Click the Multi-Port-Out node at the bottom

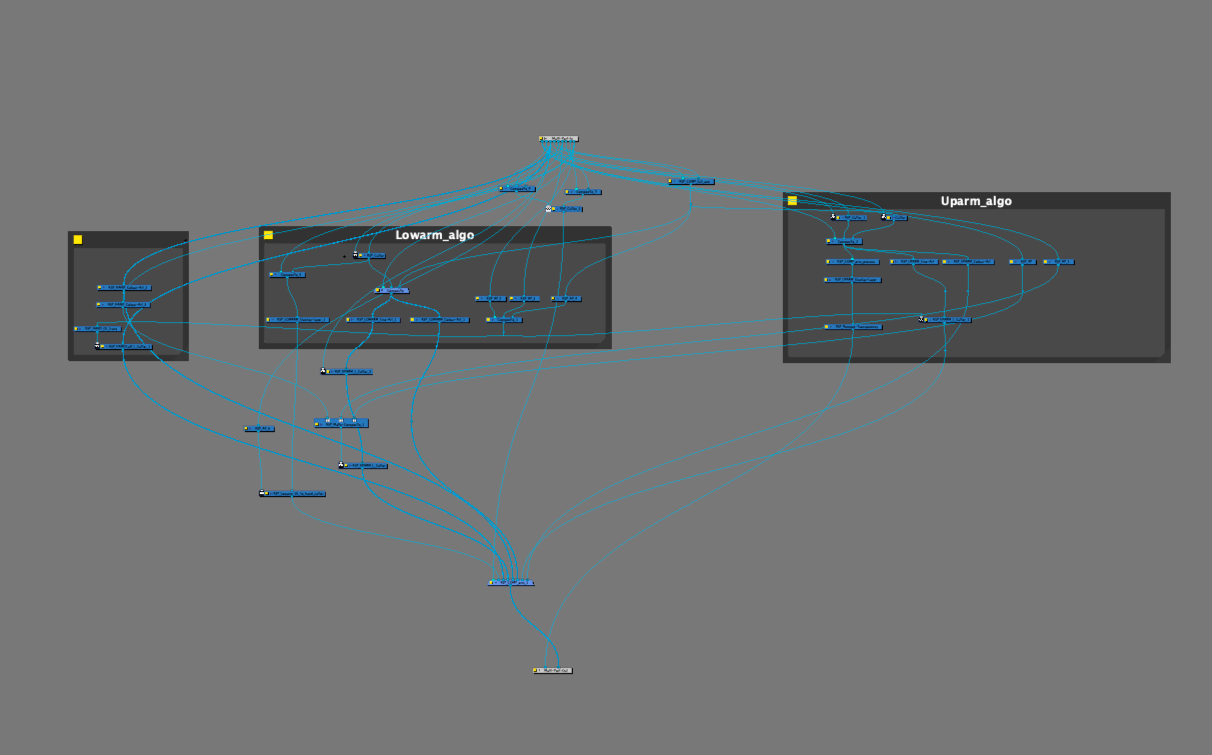(553, 670)
